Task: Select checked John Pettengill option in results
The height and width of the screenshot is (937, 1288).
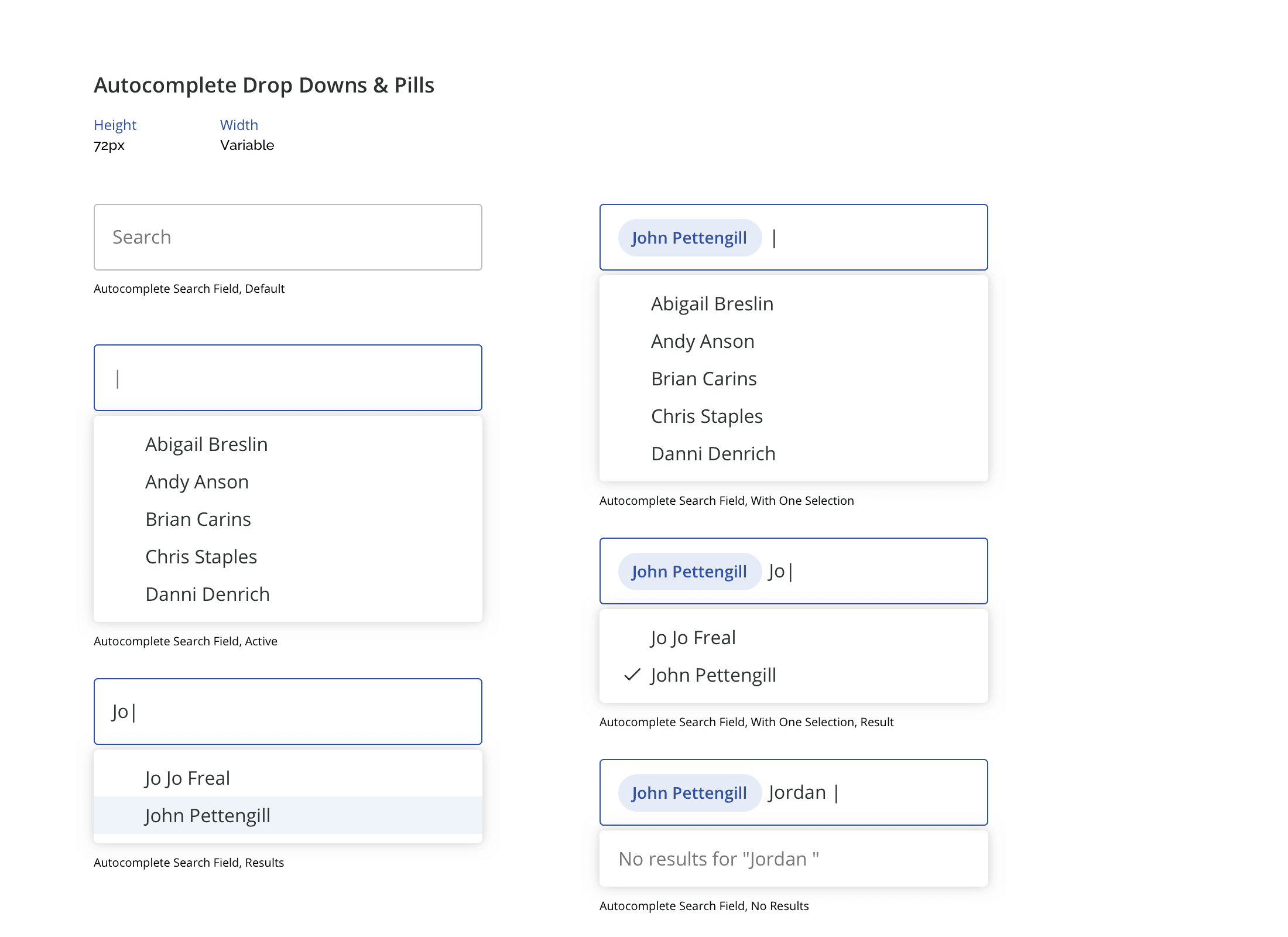Action: tap(713, 675)
